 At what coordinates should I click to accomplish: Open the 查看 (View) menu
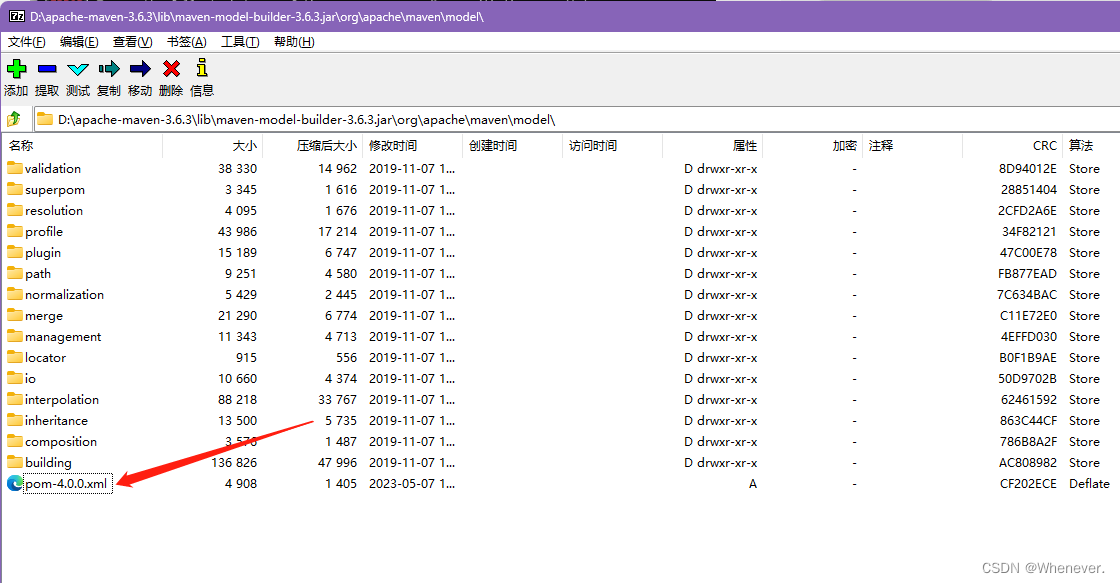(x=132, y=41)
